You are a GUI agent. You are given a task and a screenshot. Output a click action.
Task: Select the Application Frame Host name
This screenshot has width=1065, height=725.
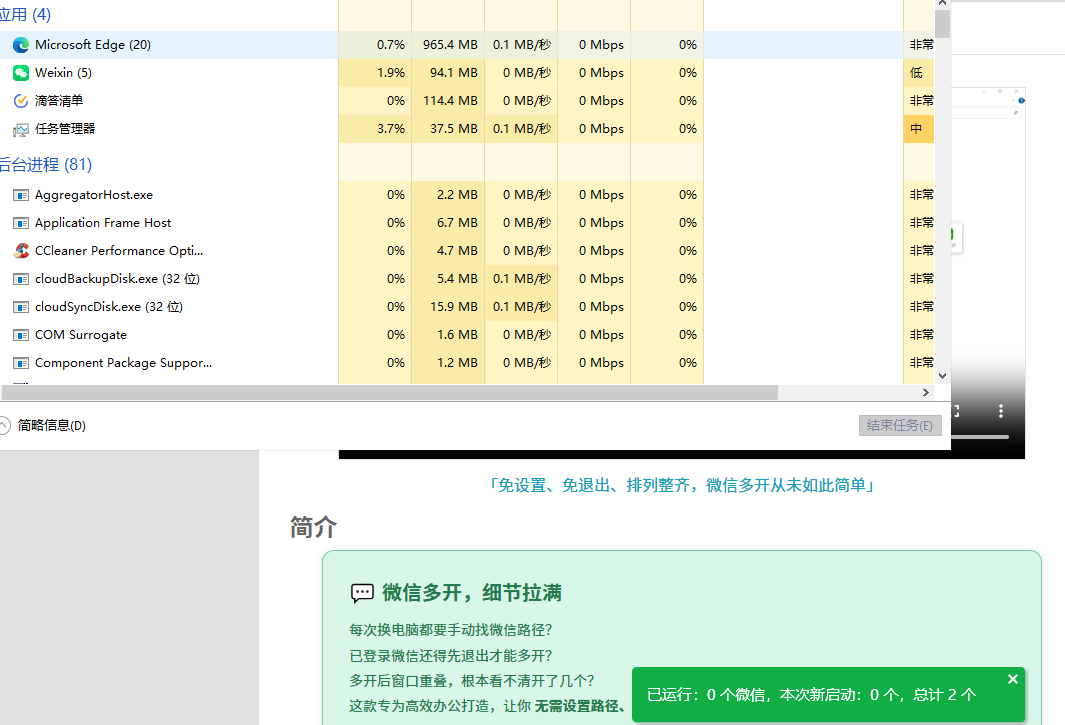[103, 223]
